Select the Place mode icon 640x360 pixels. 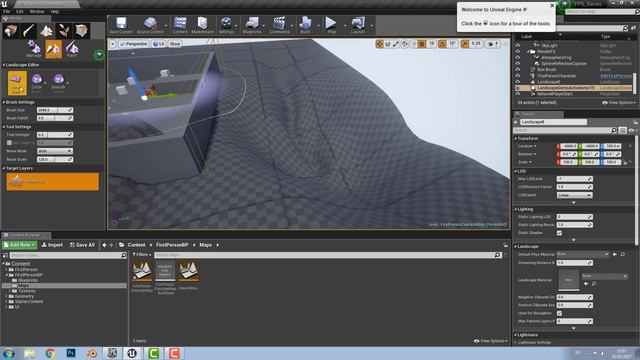11,31
